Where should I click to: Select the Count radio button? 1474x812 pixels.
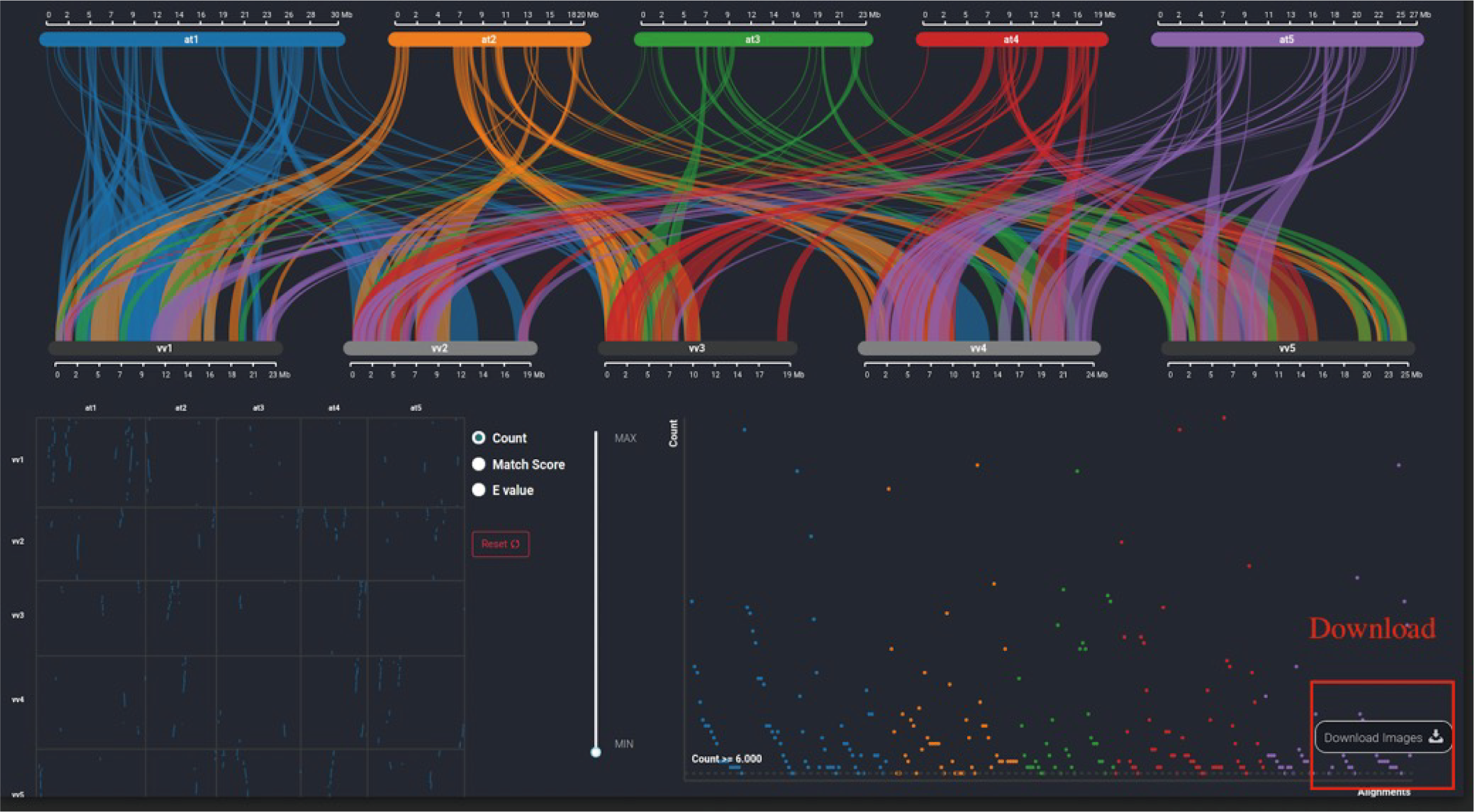478,438
